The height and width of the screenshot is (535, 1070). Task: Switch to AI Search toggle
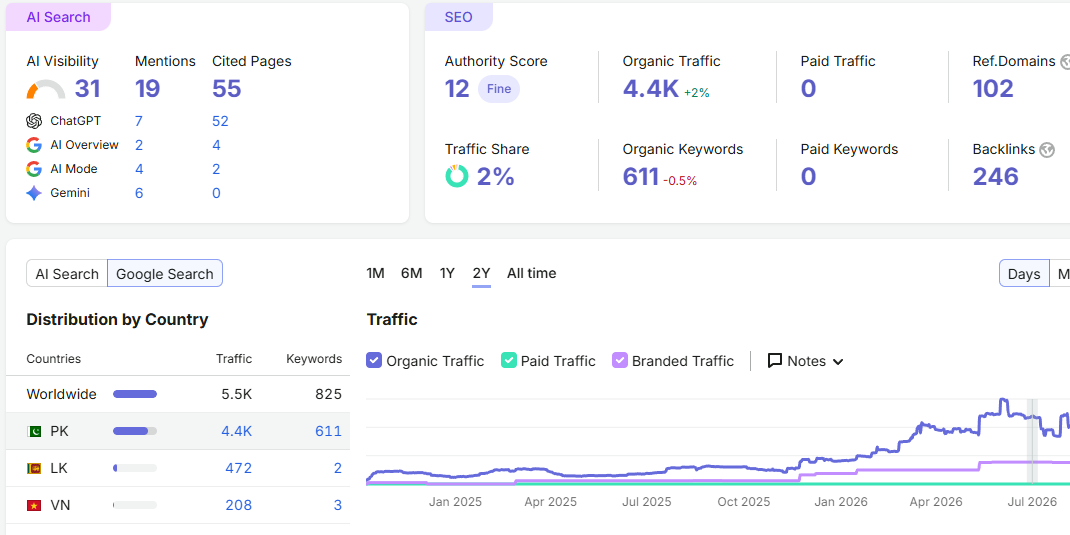pyautogui.click(x=67, y=274)
